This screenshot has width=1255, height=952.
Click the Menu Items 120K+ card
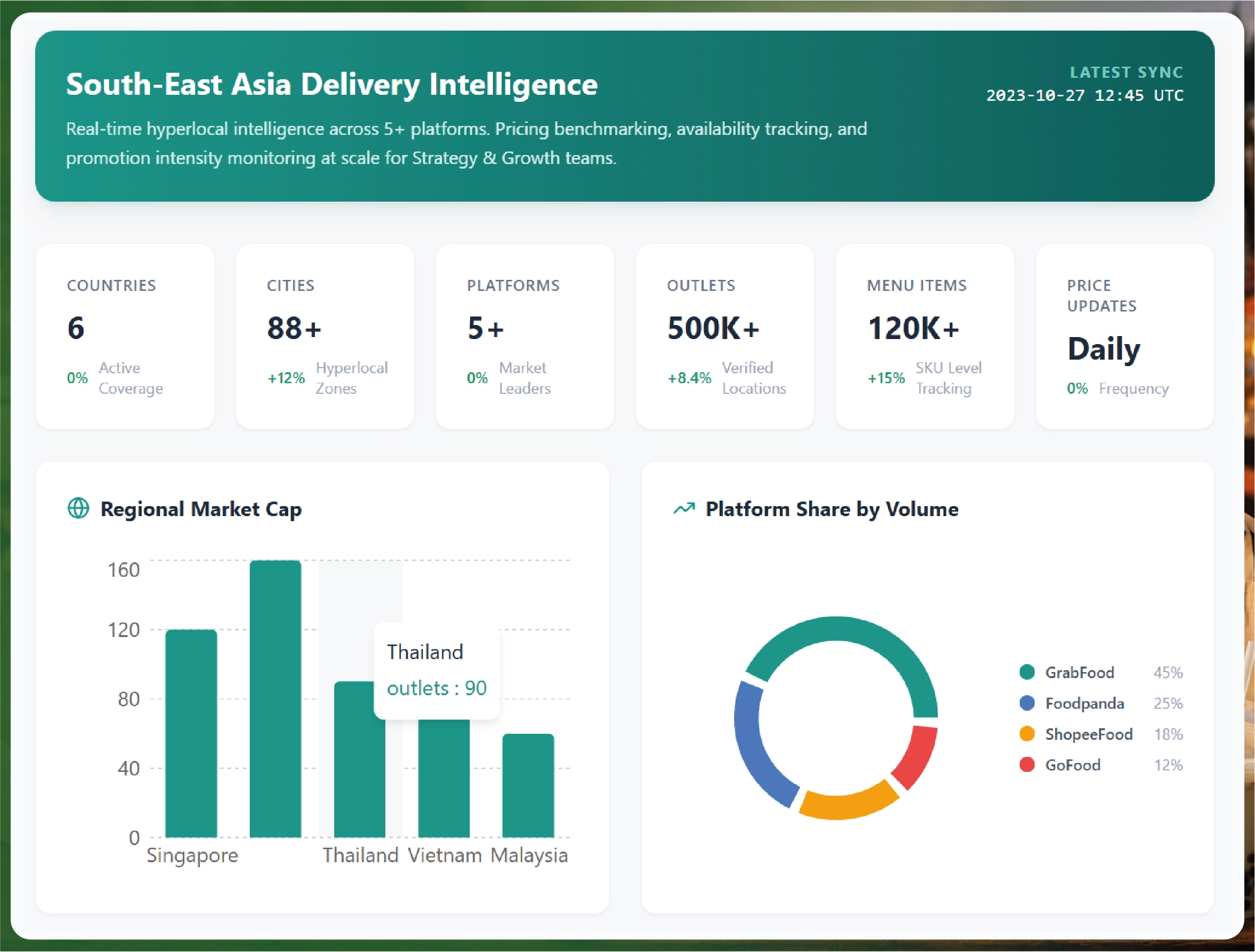[x=924, y=336]
